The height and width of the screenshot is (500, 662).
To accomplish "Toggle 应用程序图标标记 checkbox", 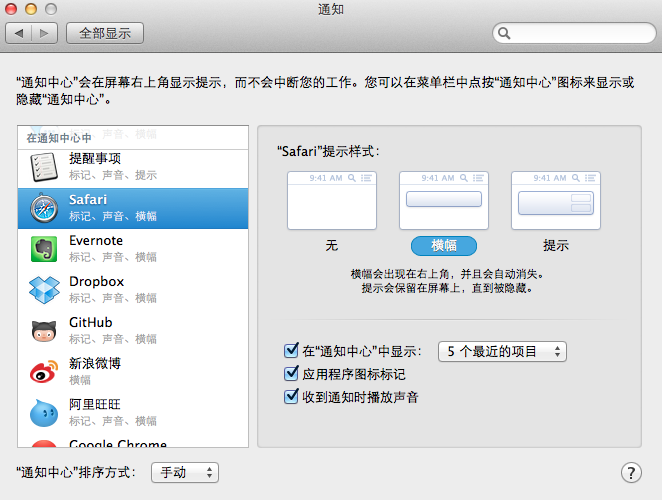I will (291, 374).
